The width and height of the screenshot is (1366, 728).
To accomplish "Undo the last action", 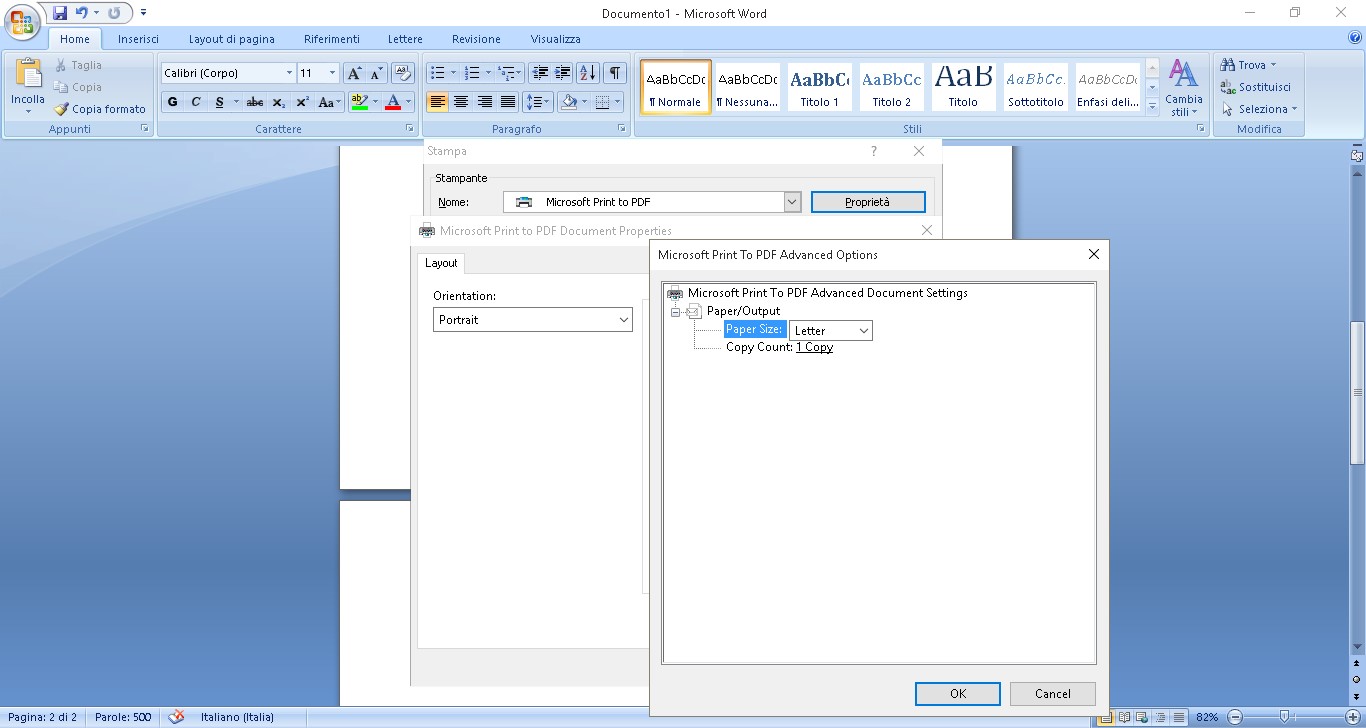I will 82,13.
